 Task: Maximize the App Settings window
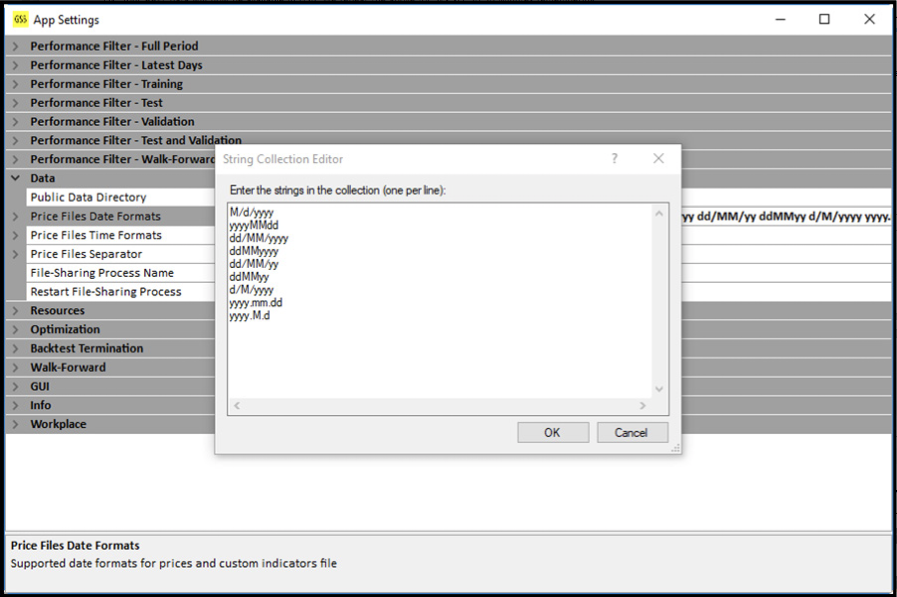pyautogui.click(x=824, y=19)
